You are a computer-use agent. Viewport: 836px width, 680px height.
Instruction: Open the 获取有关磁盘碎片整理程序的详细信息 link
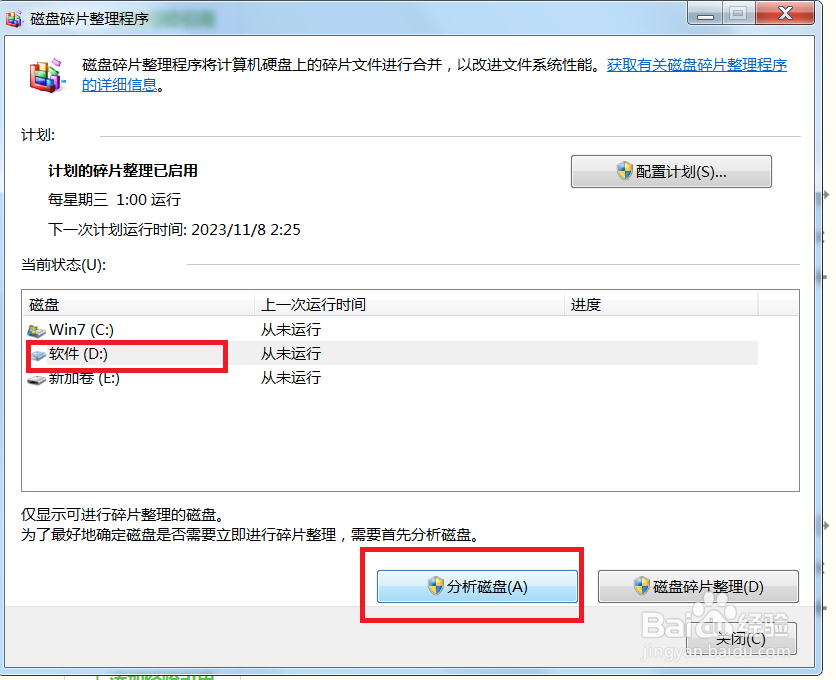pyautogui.click(x=696, y=65)
